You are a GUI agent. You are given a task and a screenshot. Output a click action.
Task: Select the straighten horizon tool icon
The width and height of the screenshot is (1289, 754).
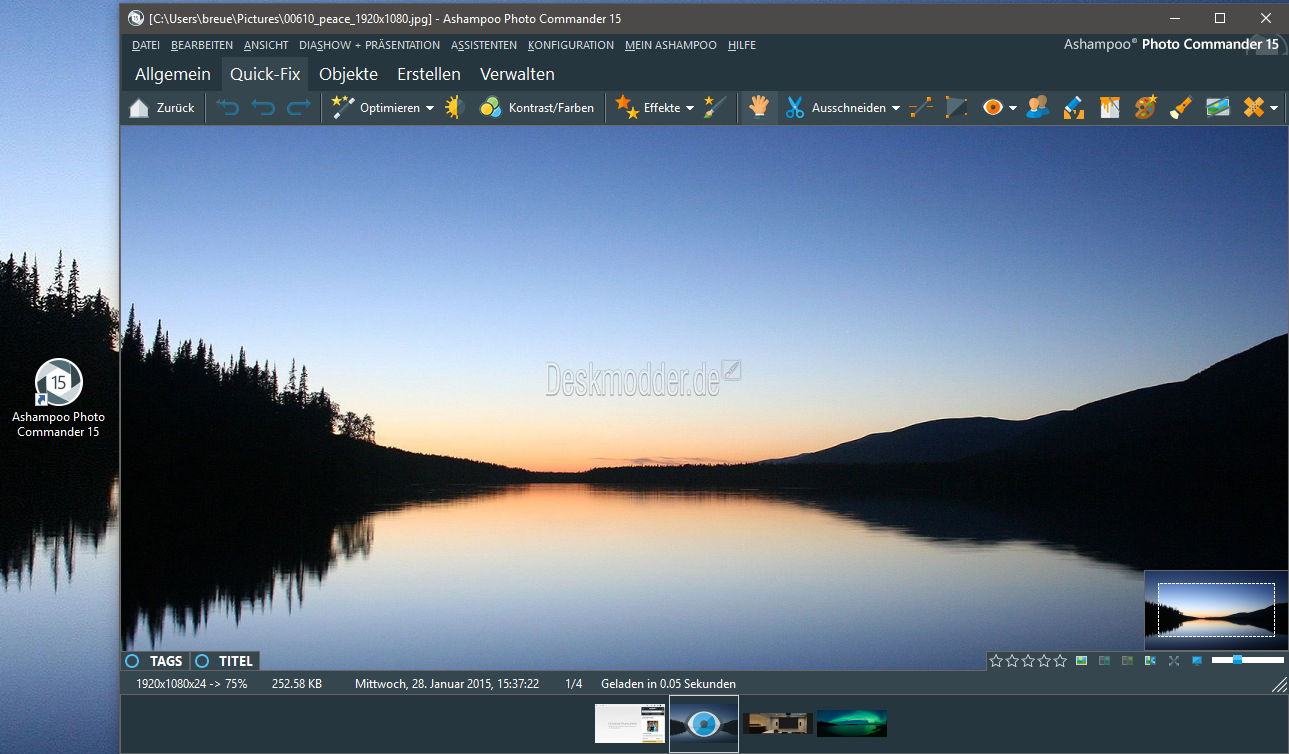click(921, 107)
